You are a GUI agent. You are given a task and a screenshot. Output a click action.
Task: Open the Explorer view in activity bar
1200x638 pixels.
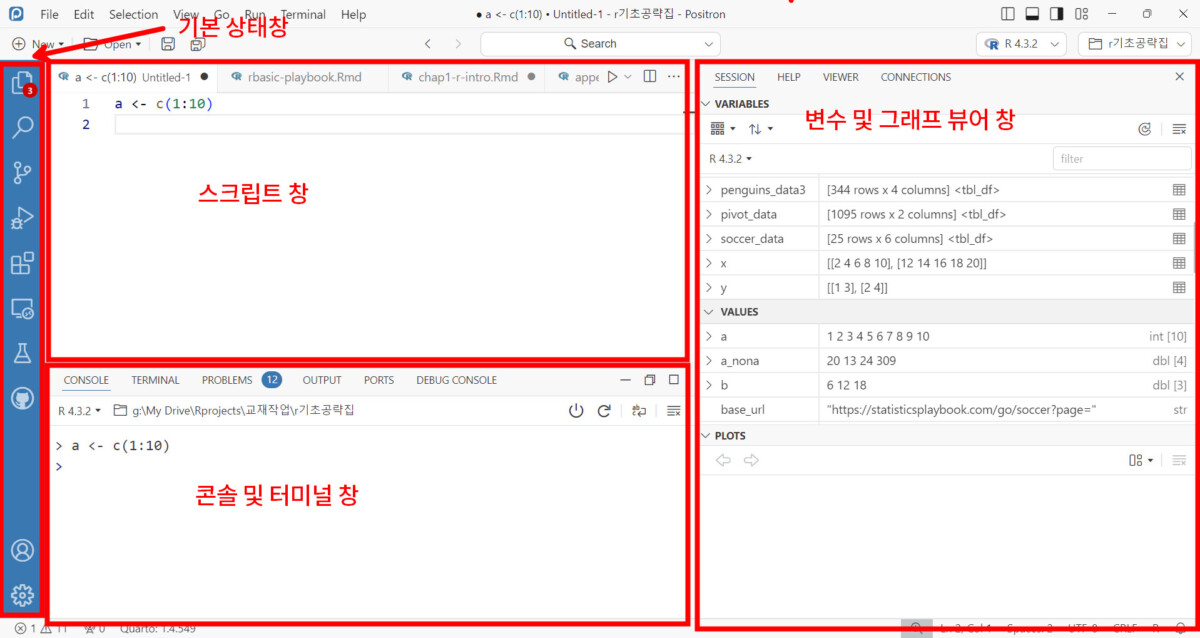coord(22,83)
